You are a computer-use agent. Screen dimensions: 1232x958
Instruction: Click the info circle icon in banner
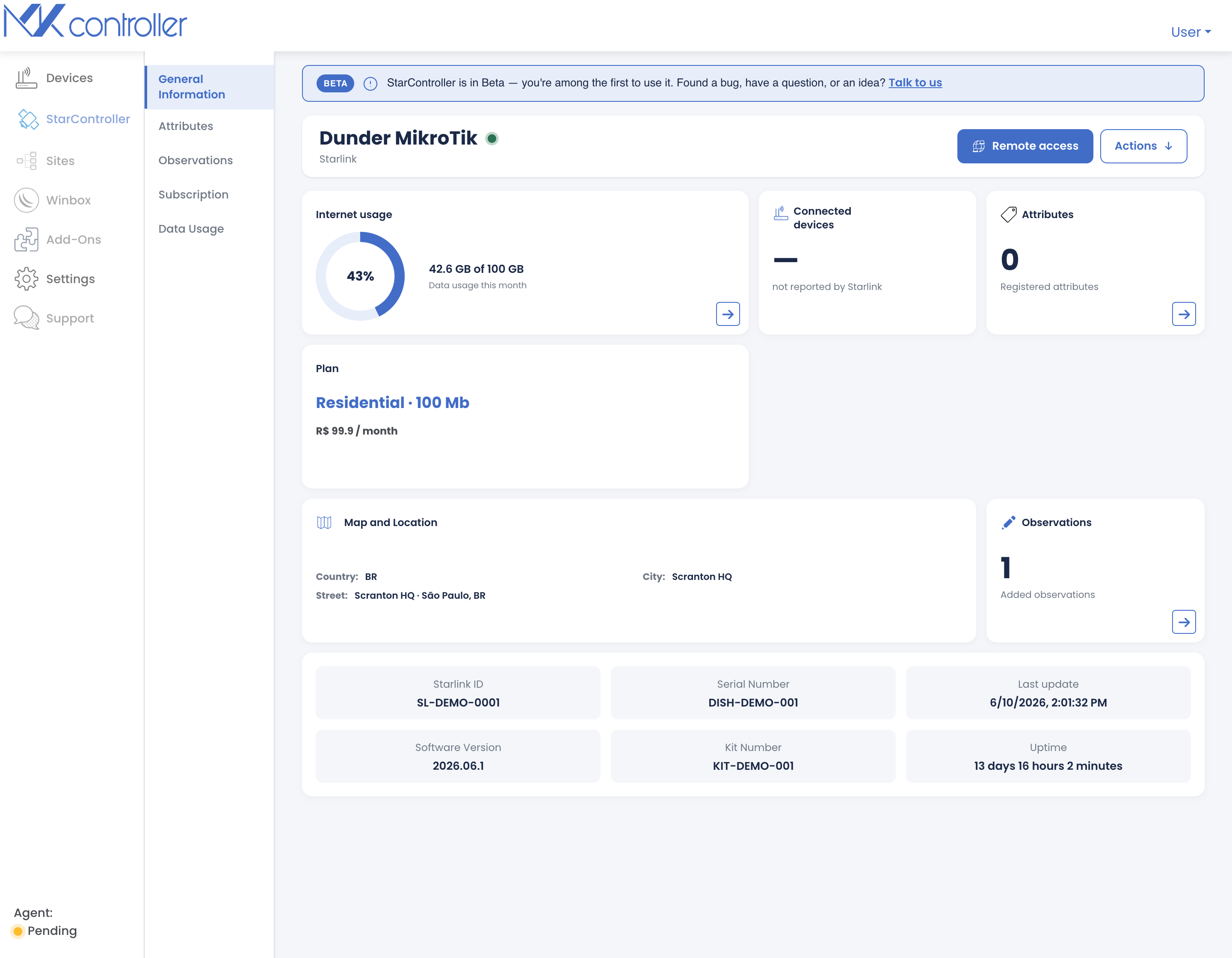coord(370,83)
